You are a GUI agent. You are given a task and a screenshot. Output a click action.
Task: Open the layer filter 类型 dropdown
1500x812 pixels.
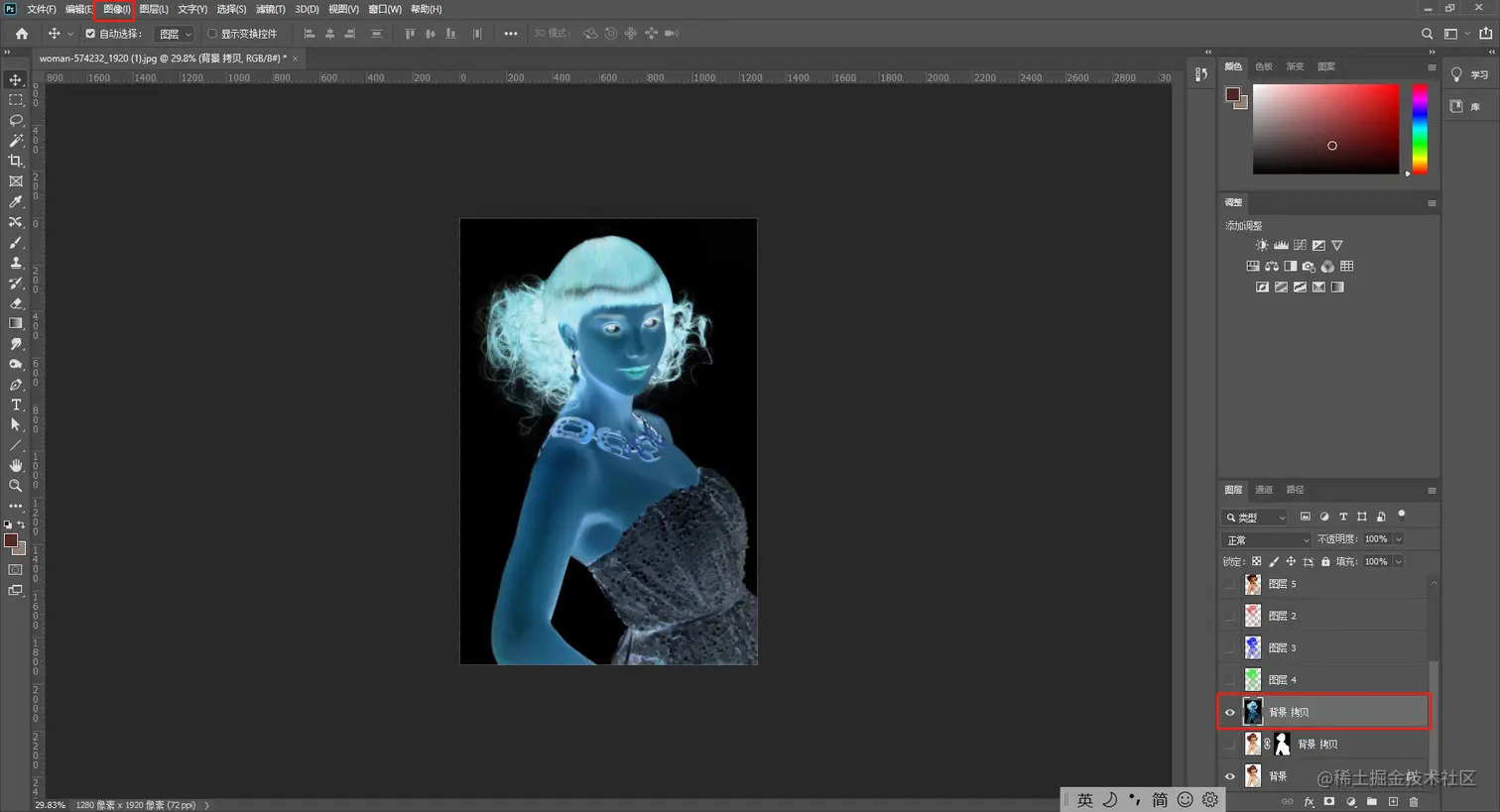coord(1255,518)
